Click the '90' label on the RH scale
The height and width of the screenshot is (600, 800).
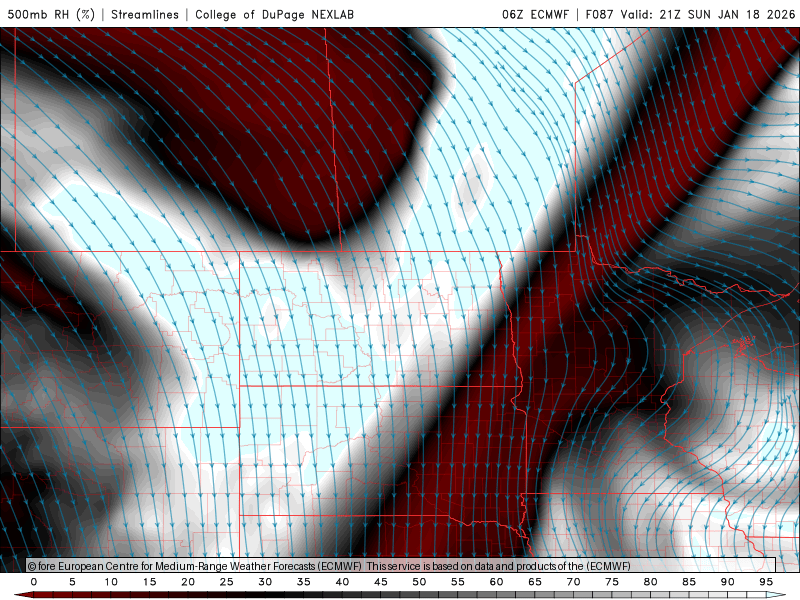pos(727,582)
